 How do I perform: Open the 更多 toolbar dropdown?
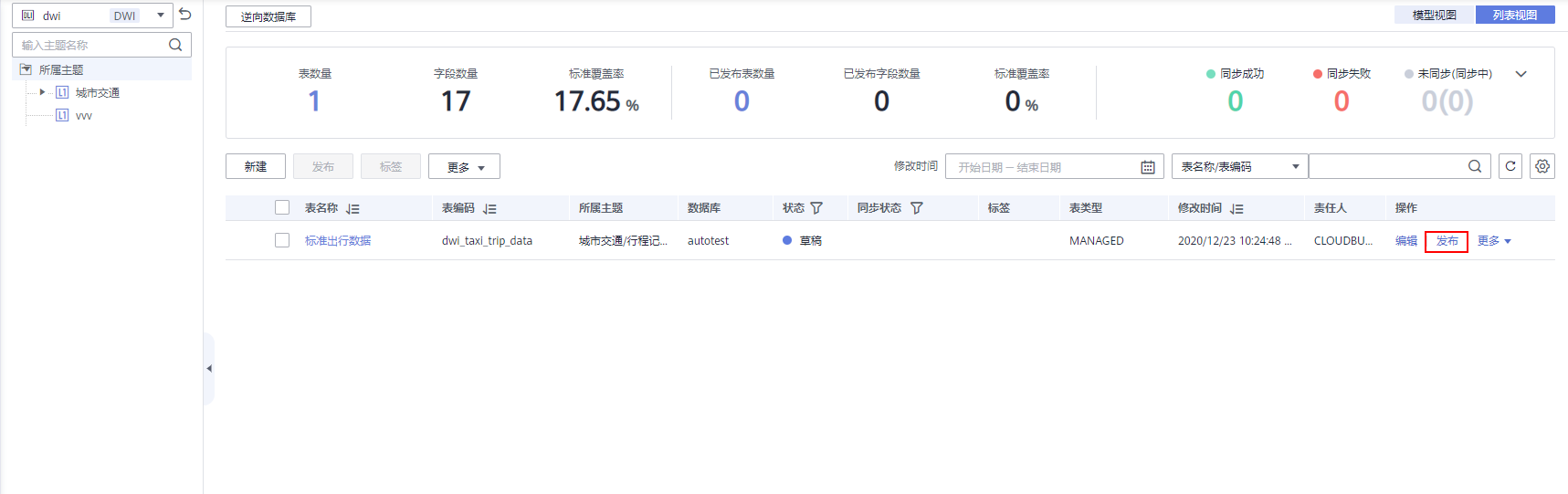click(x=464, y=166)
